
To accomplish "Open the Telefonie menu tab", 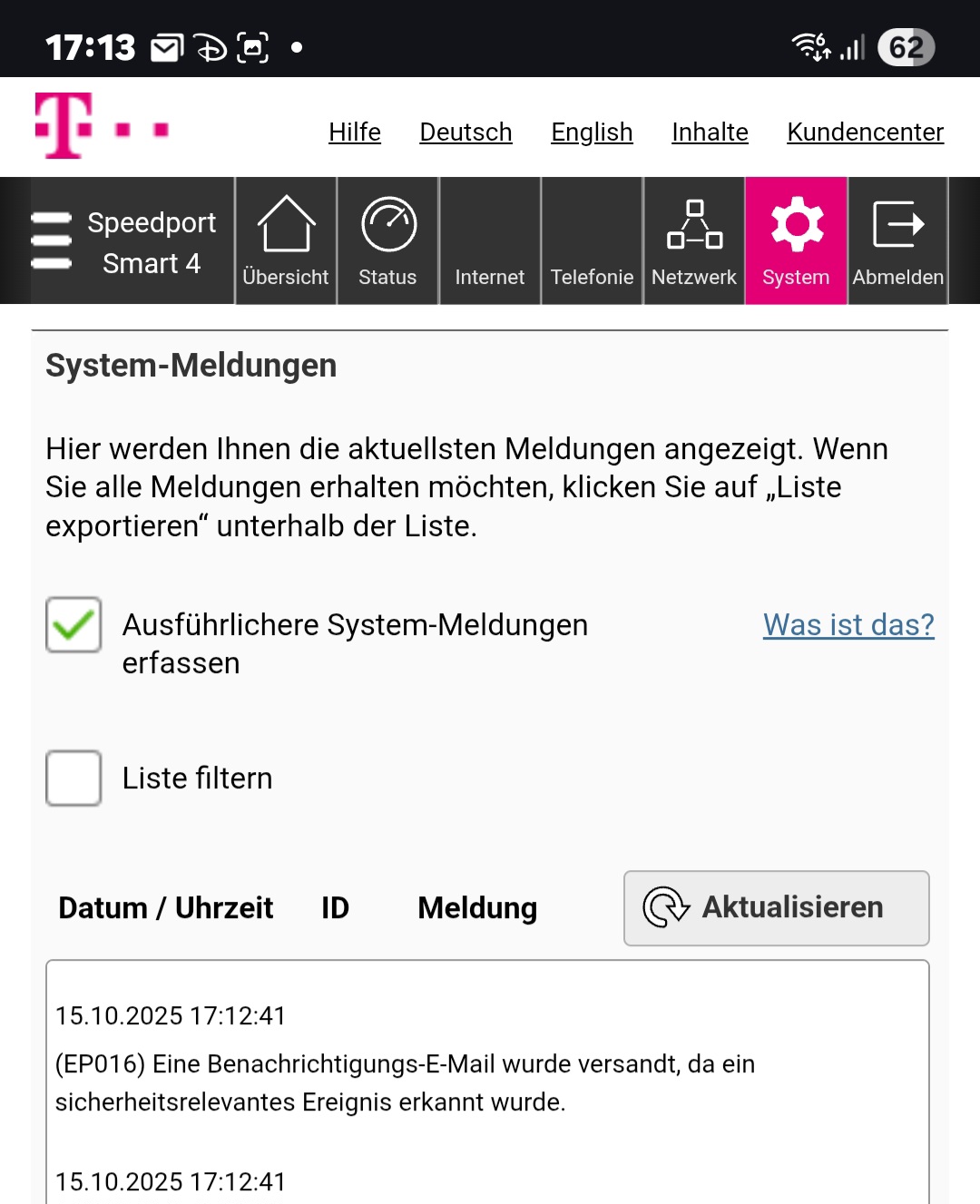I will pyautogui.click(x=592, y=240).
